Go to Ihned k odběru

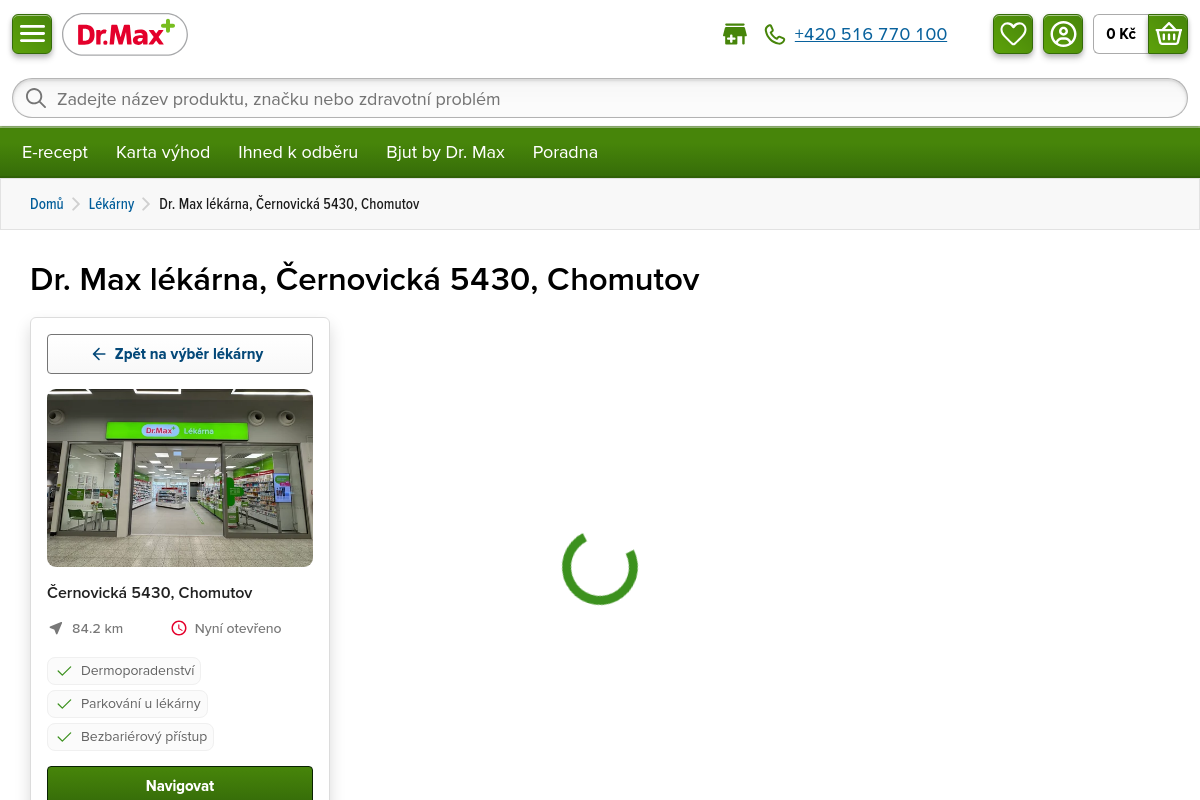point(298,152)
